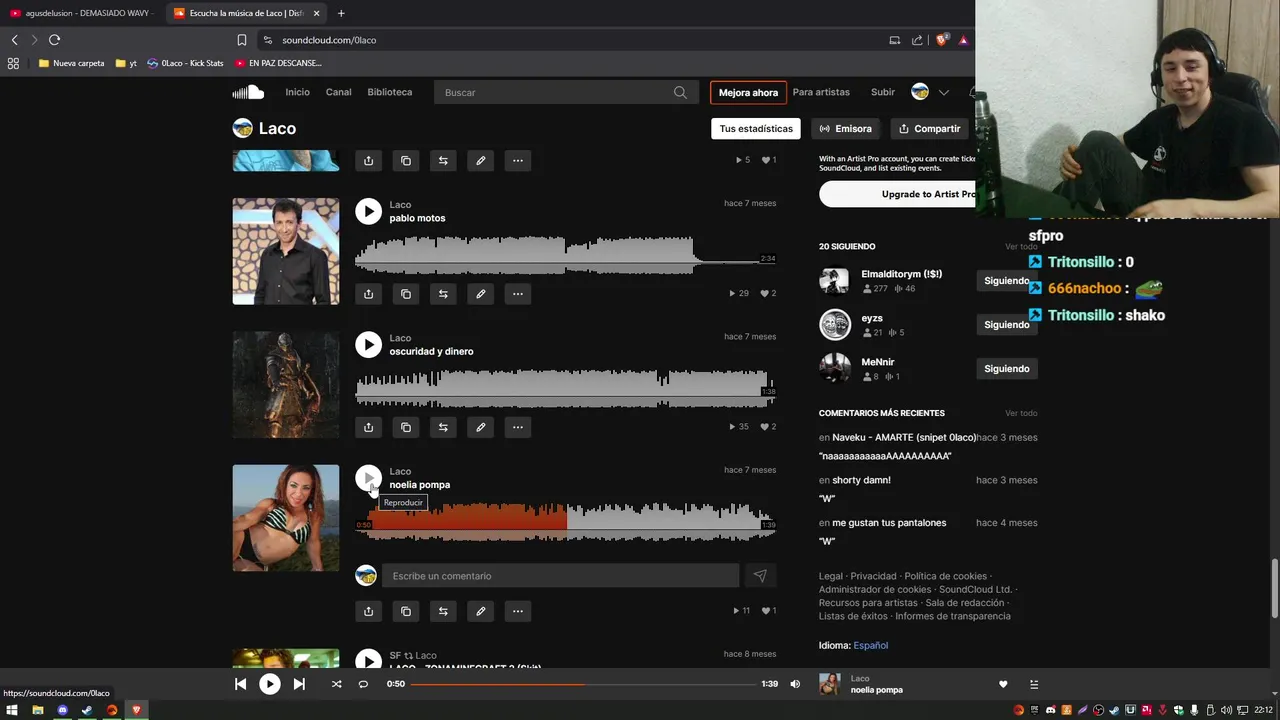The height and width of the screenshot is (720, 1280).
Task: Copy link of noelia pompa track
Action: (405, 611)
